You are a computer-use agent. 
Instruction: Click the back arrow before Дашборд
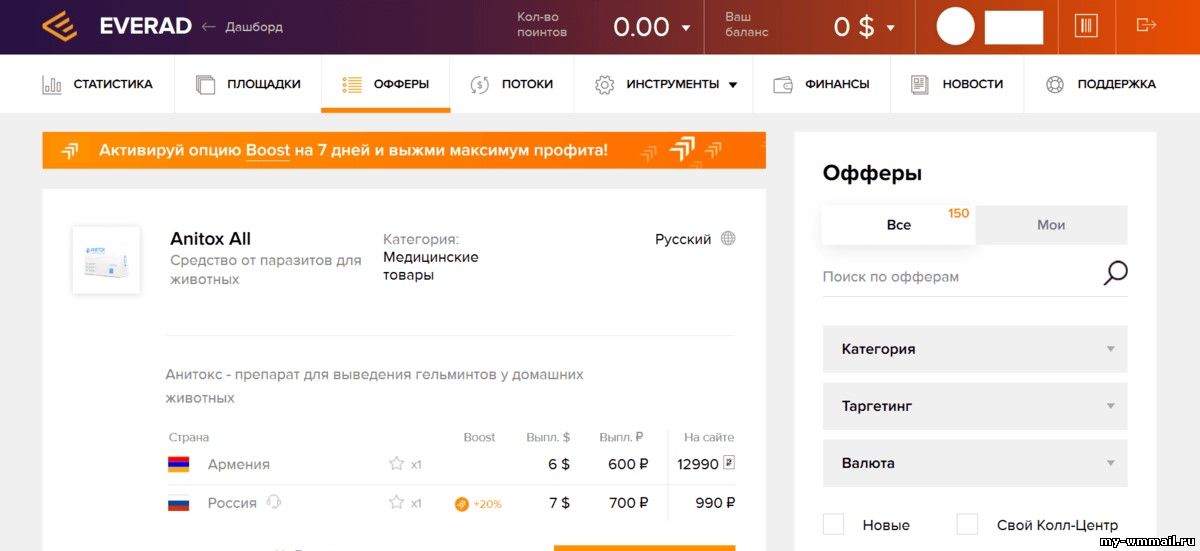click(209, 27)
